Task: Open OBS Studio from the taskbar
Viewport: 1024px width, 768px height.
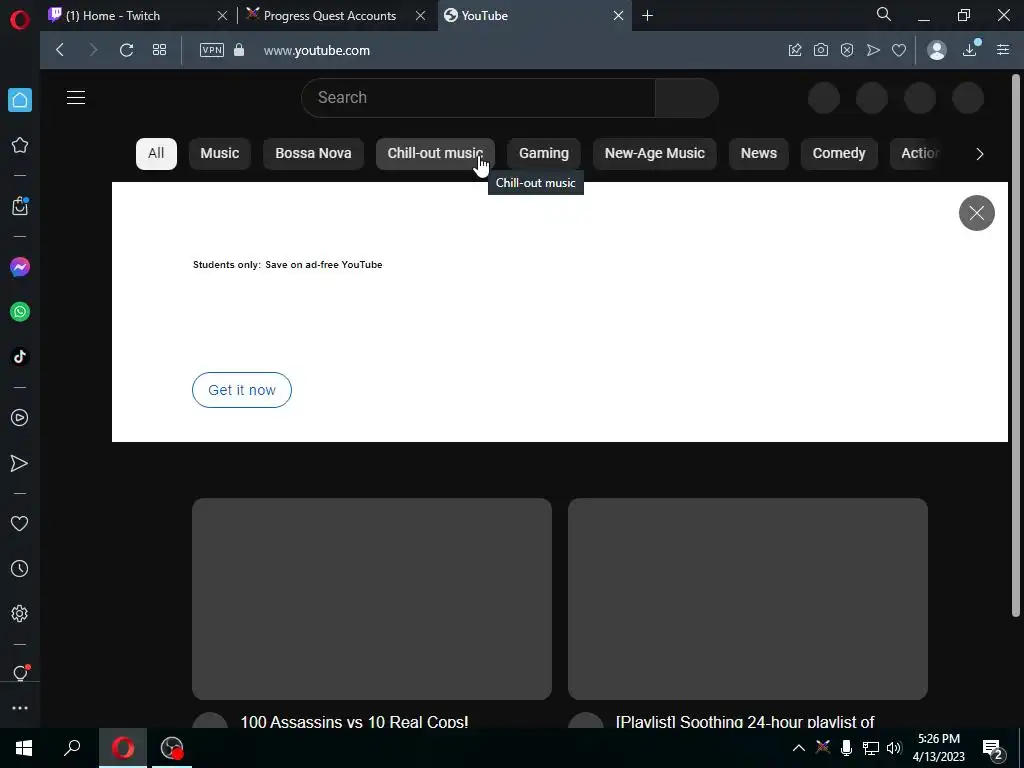Action: point(172,748)
